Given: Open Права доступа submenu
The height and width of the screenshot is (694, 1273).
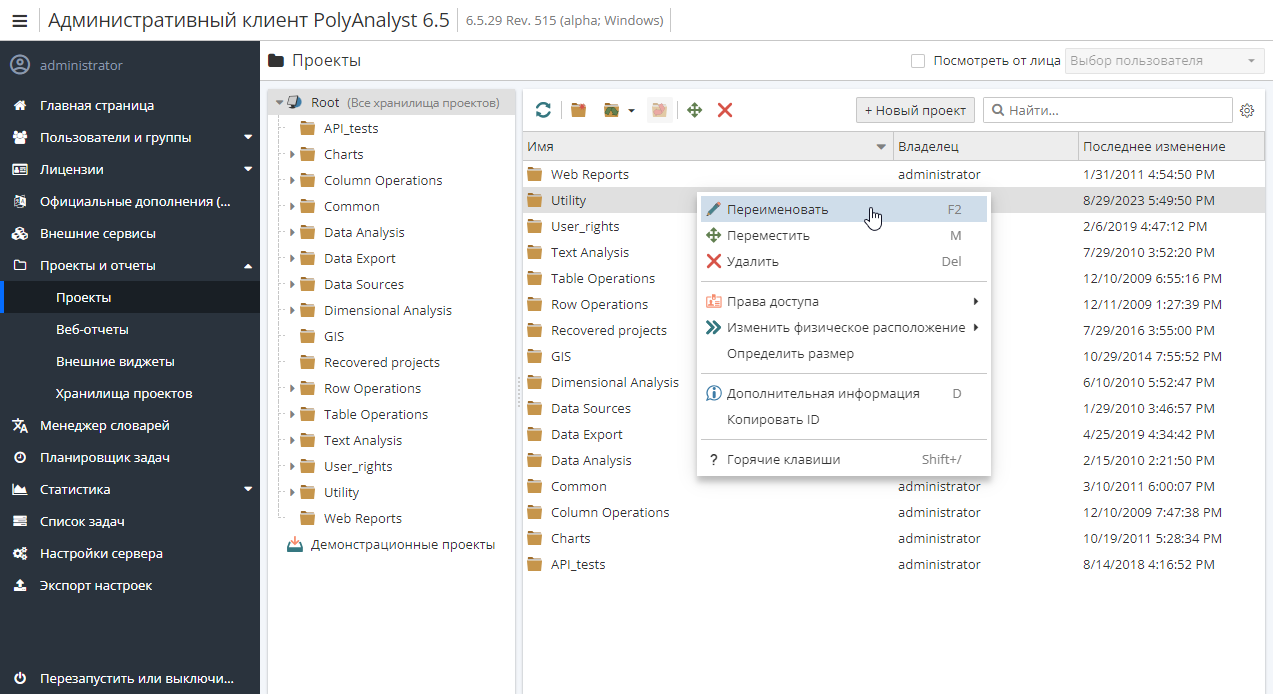Looking at the screenshot, I should click(844, 301).
